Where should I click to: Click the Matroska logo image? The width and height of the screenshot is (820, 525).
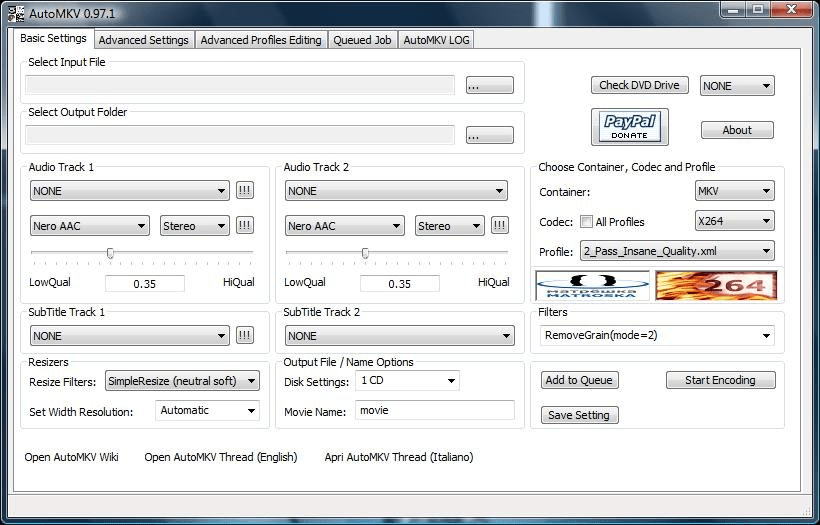coord(593,286)
